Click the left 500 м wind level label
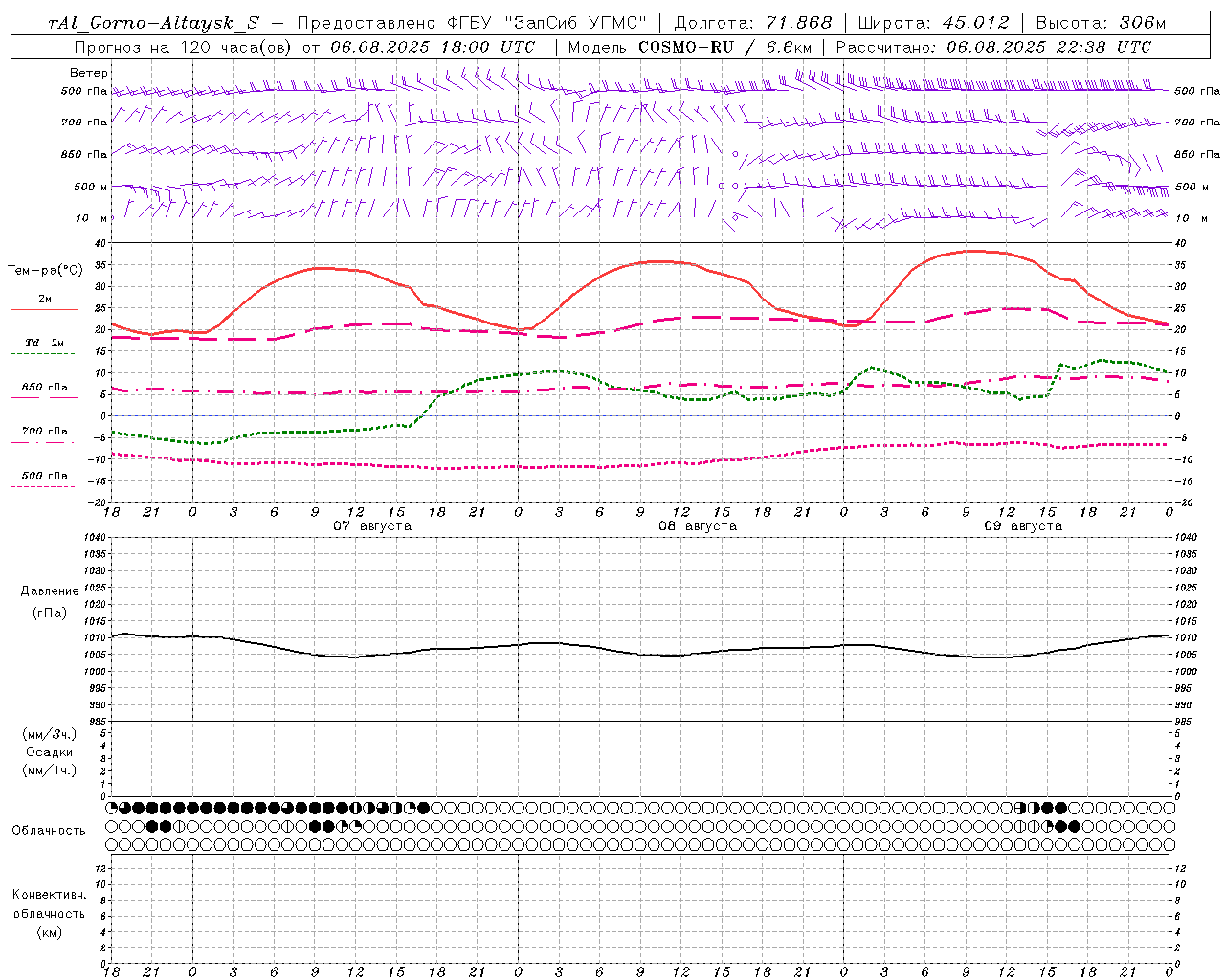Screen dimensions: 1225x980 click(89, 187)
